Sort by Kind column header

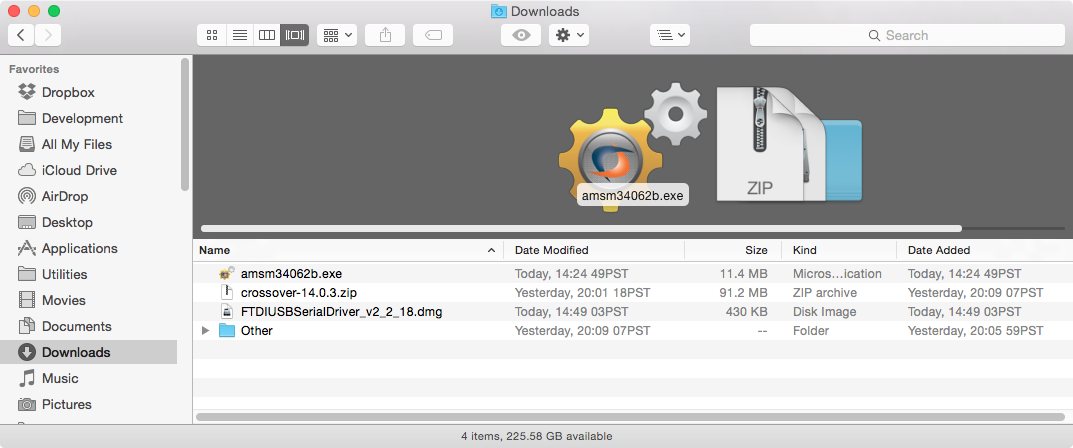pyautogui.click(x=839, y=250)
